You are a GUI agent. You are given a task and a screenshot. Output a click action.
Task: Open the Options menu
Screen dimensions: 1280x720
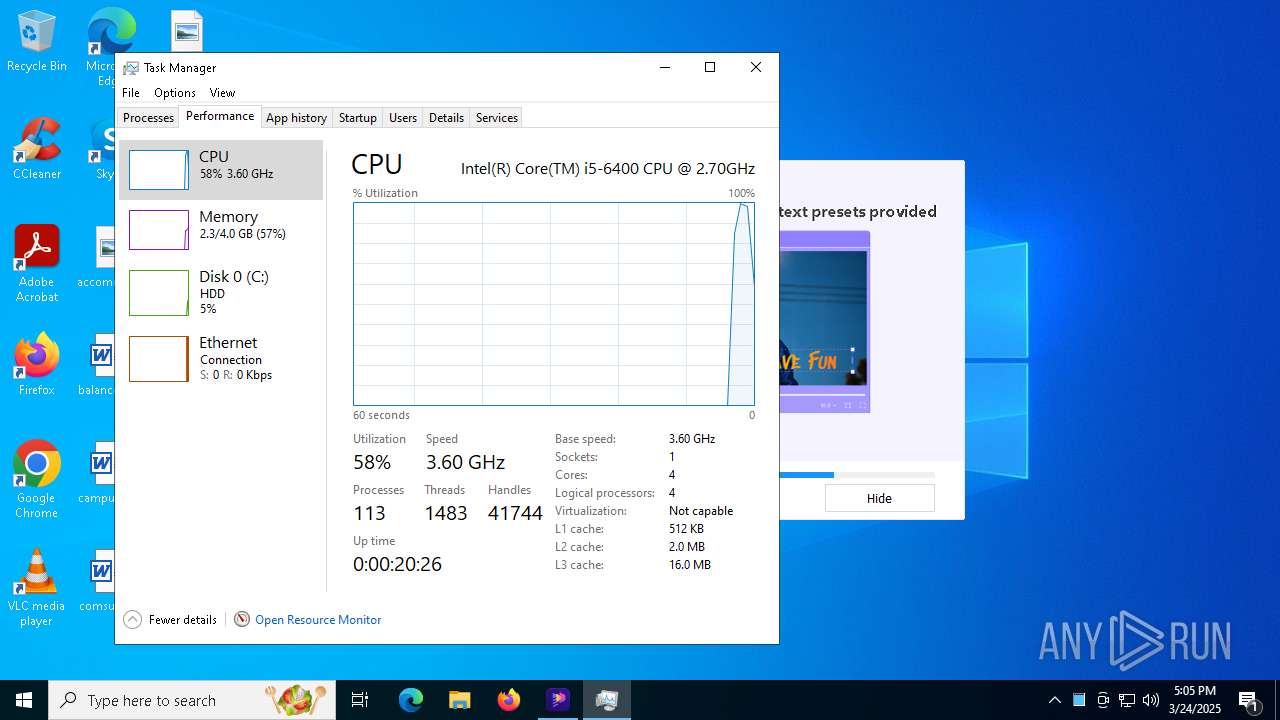click(x=175, y=93)
